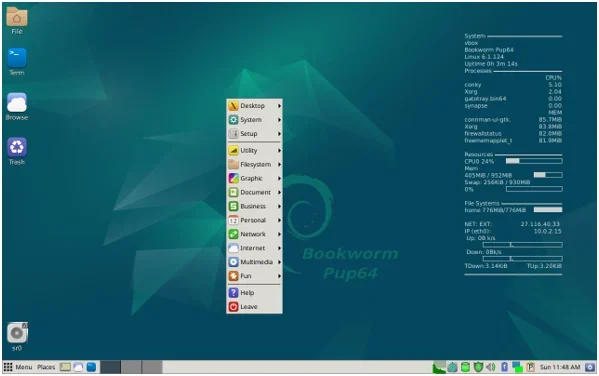Choose Leave from the menu
Viewport: 599px width, 376px height.
(254, 307)
